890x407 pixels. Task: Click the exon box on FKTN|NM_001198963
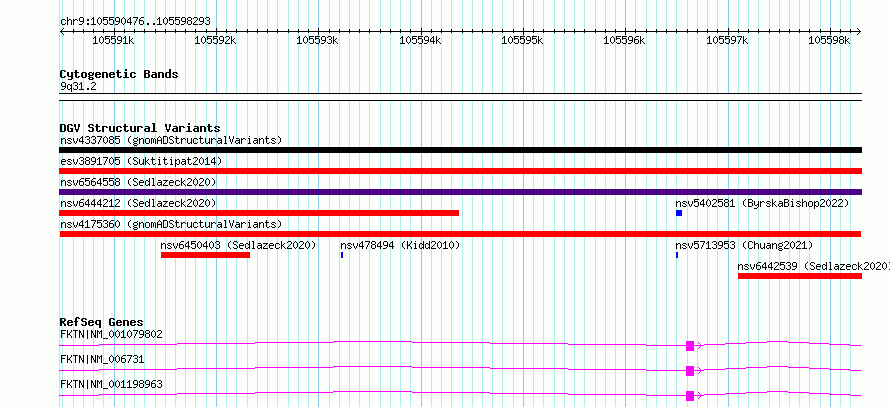[690, 395]
